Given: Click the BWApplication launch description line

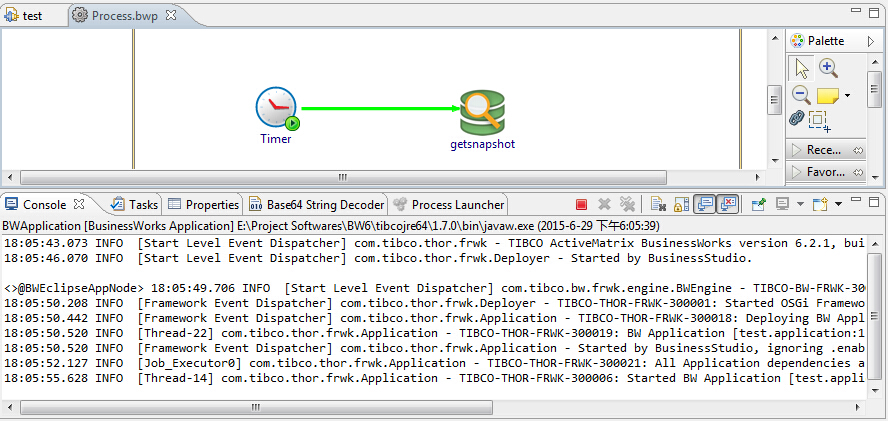Looking at the screenshot, I should [x=331, y=226].
